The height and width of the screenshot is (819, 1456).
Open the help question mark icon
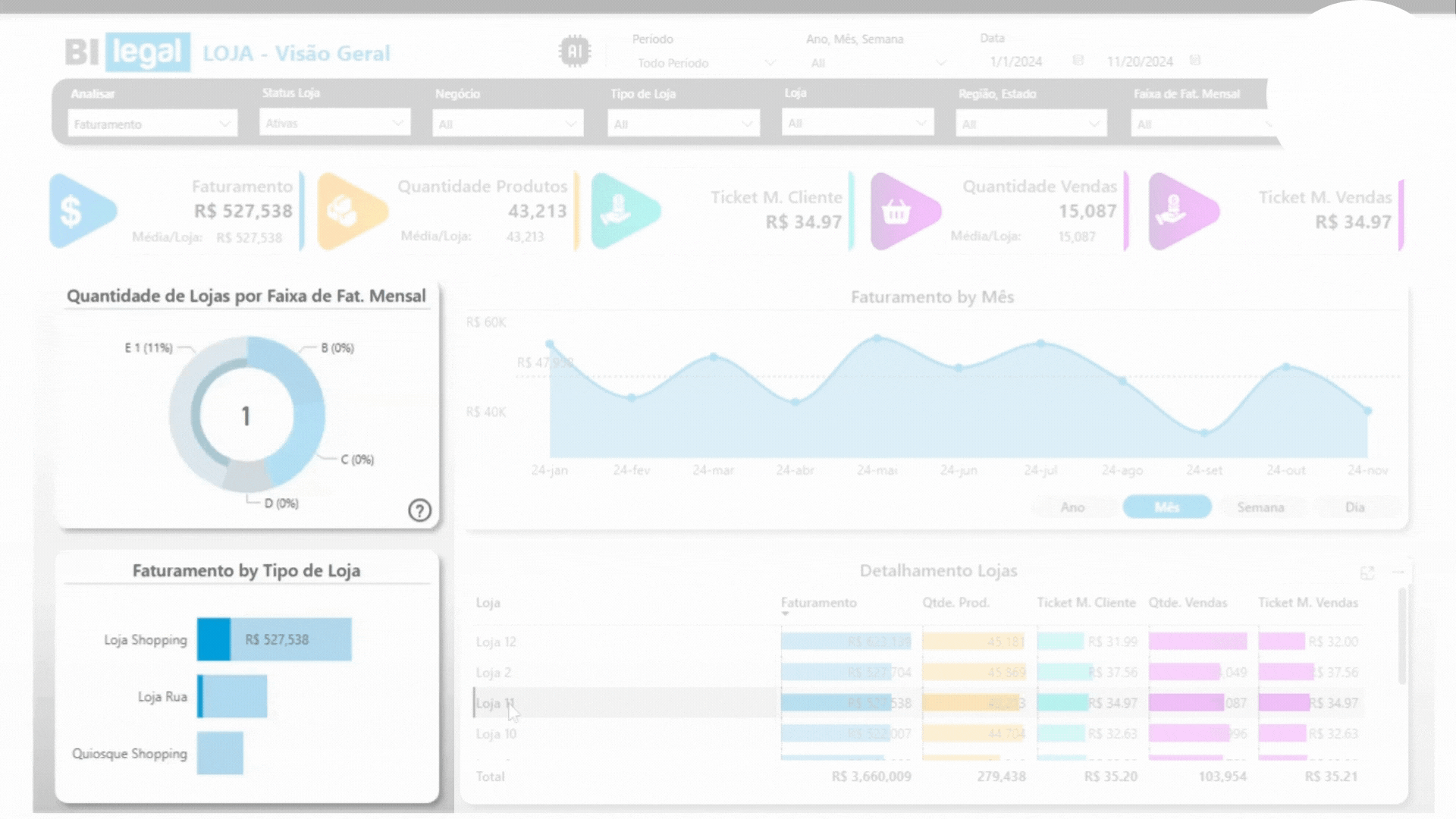pyautogui.click(x=419, y=510)
